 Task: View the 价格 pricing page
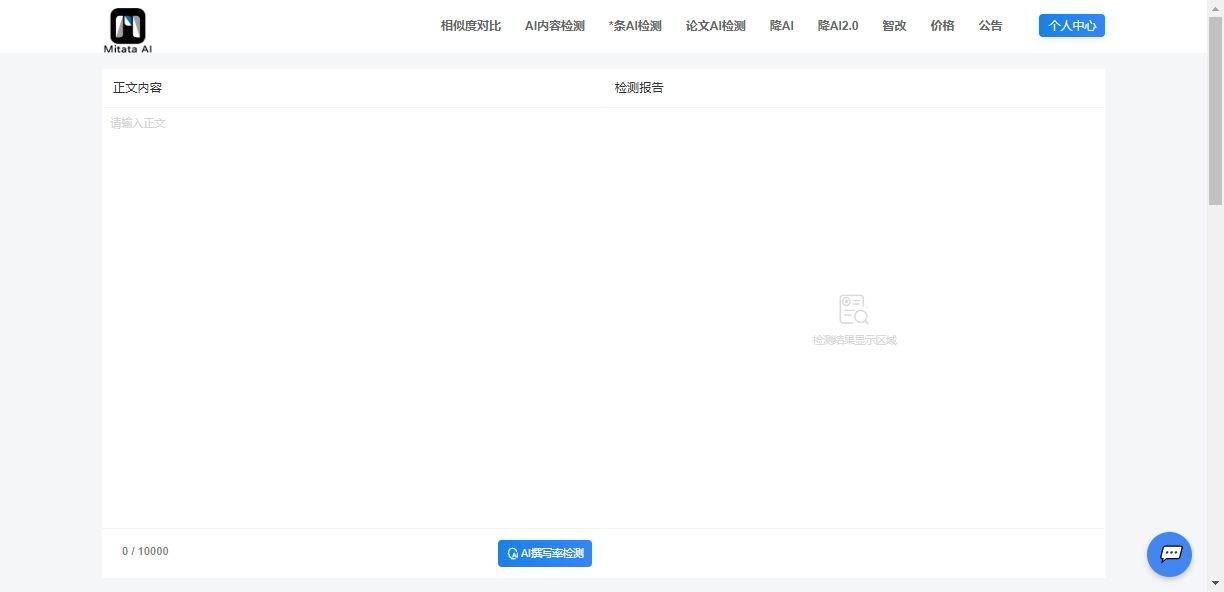point(941,25)
